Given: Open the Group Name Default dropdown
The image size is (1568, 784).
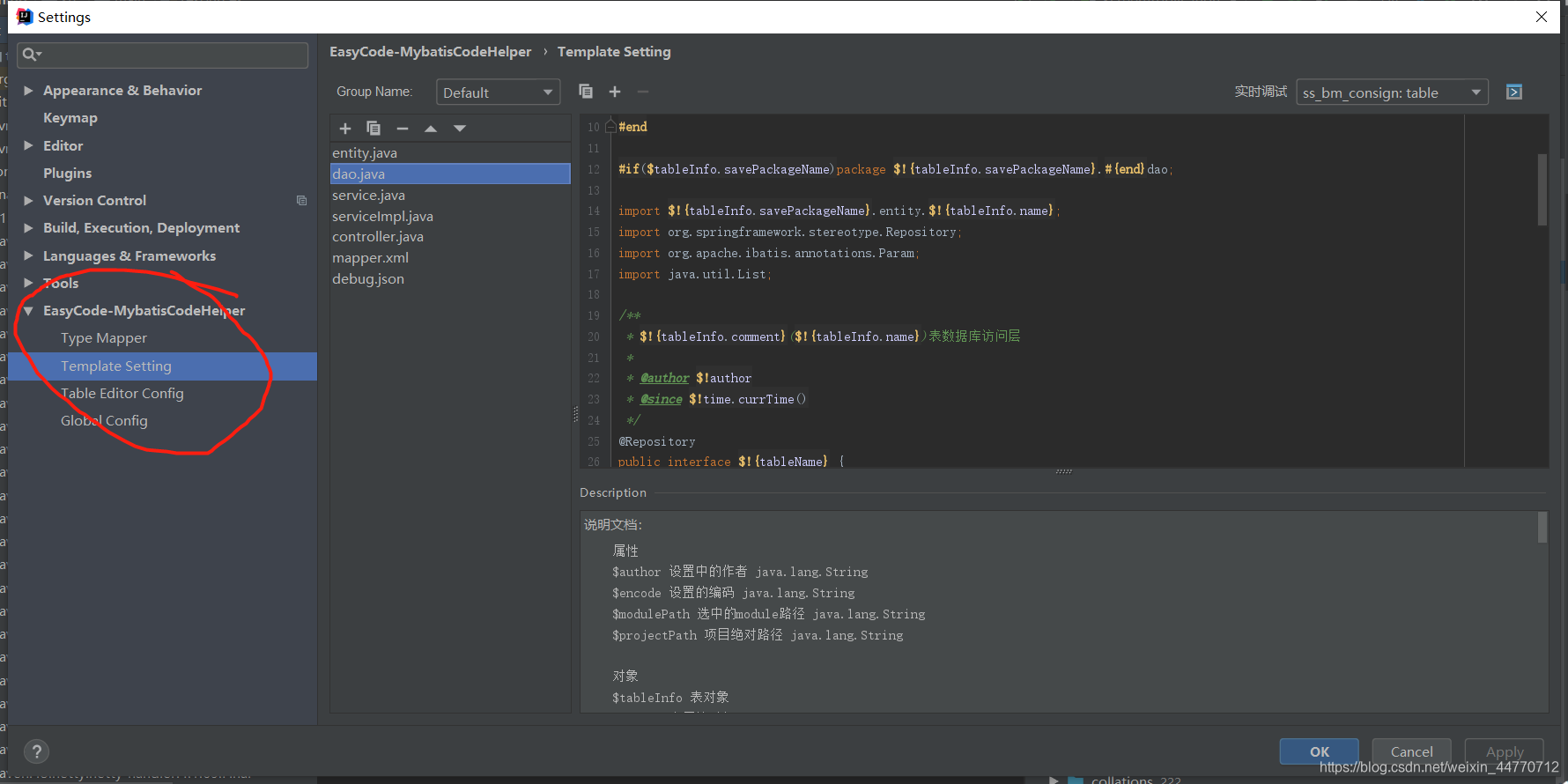Looking at the screenshot, I should click(499, 92).
